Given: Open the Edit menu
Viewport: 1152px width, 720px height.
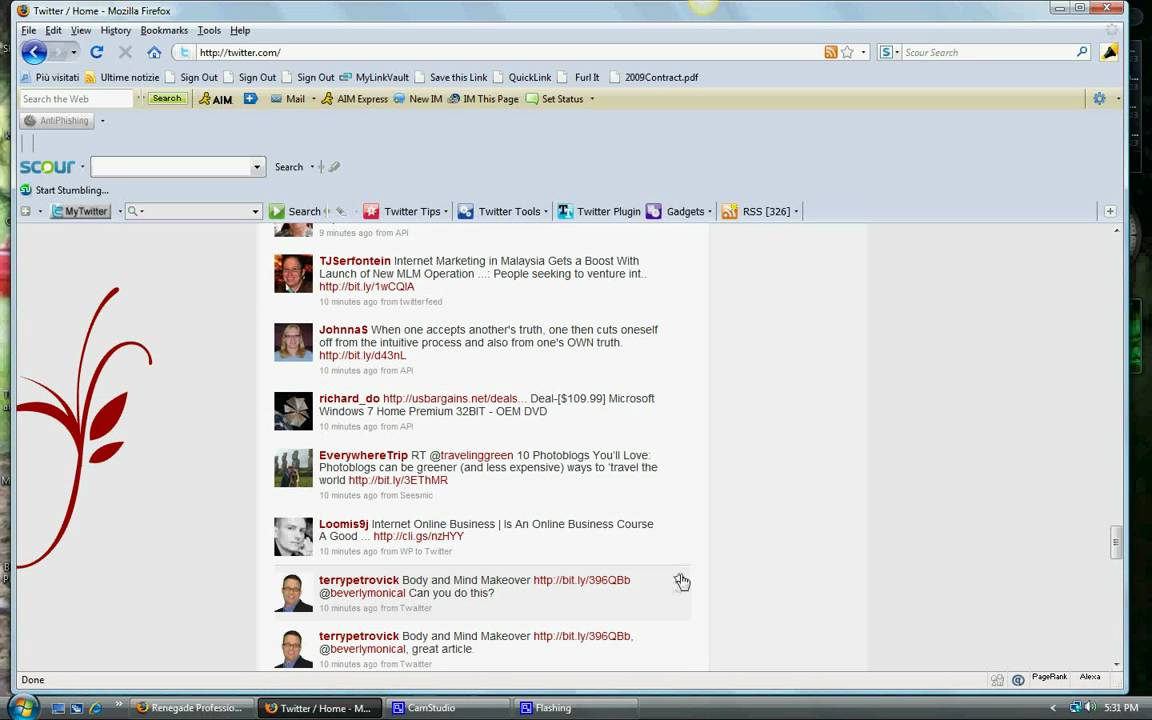Looking at the screenshot, I should tap(53, 30).
